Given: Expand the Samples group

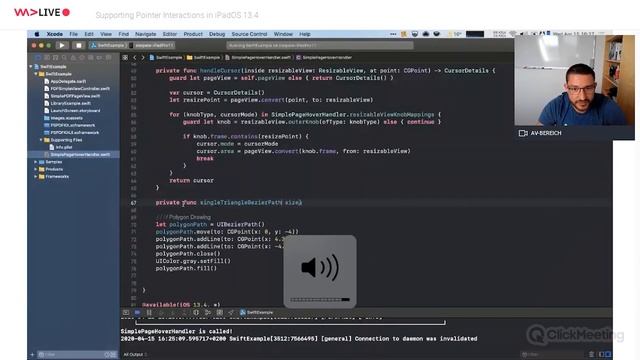Looking at the screenshot, I should tap(36, 162).
